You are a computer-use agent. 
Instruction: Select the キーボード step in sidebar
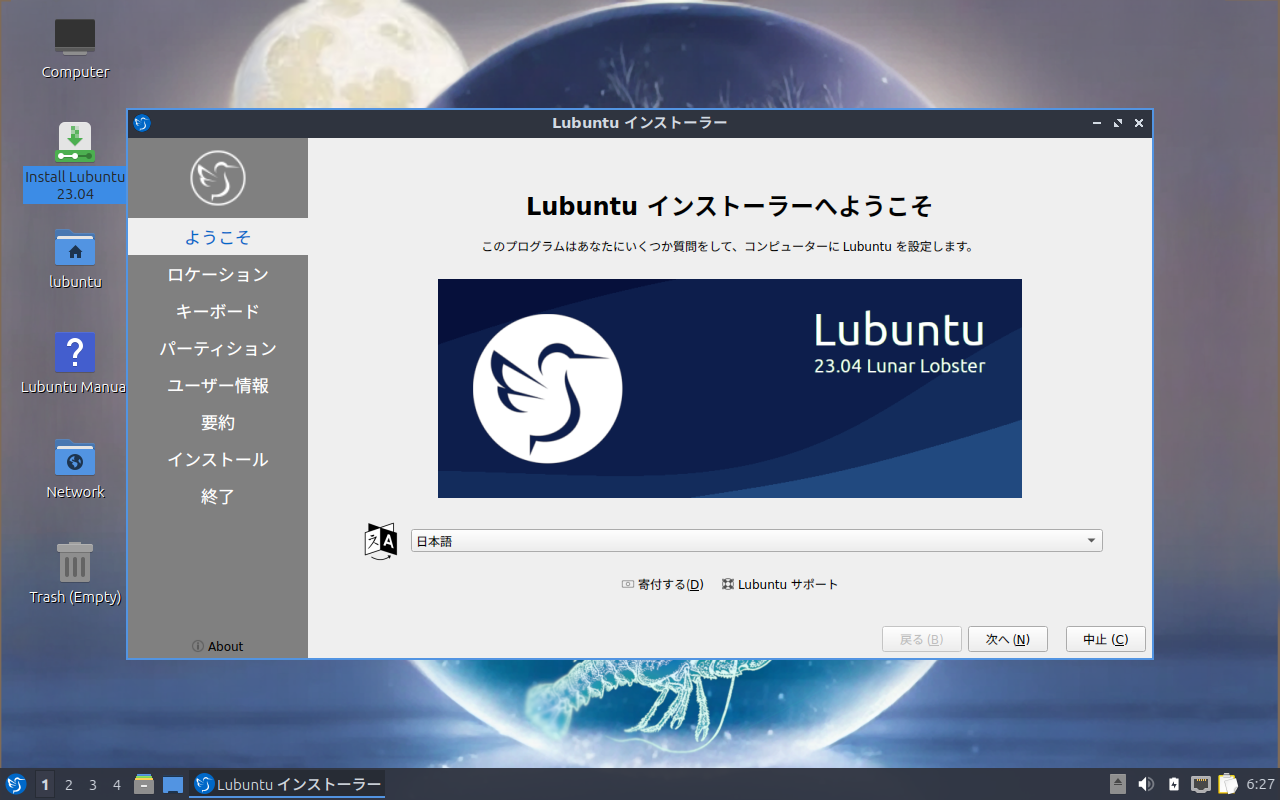pyautogui.click(x=218, y=311)
